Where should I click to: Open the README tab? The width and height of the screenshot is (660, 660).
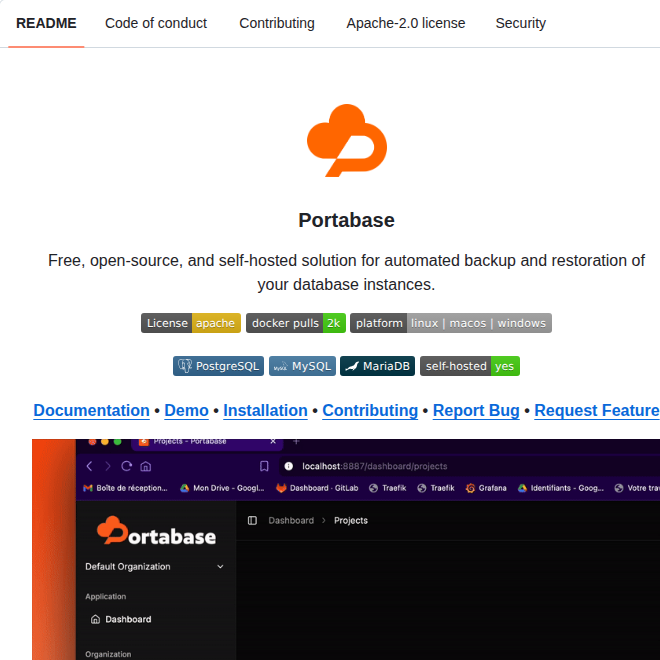click(46, 23)
